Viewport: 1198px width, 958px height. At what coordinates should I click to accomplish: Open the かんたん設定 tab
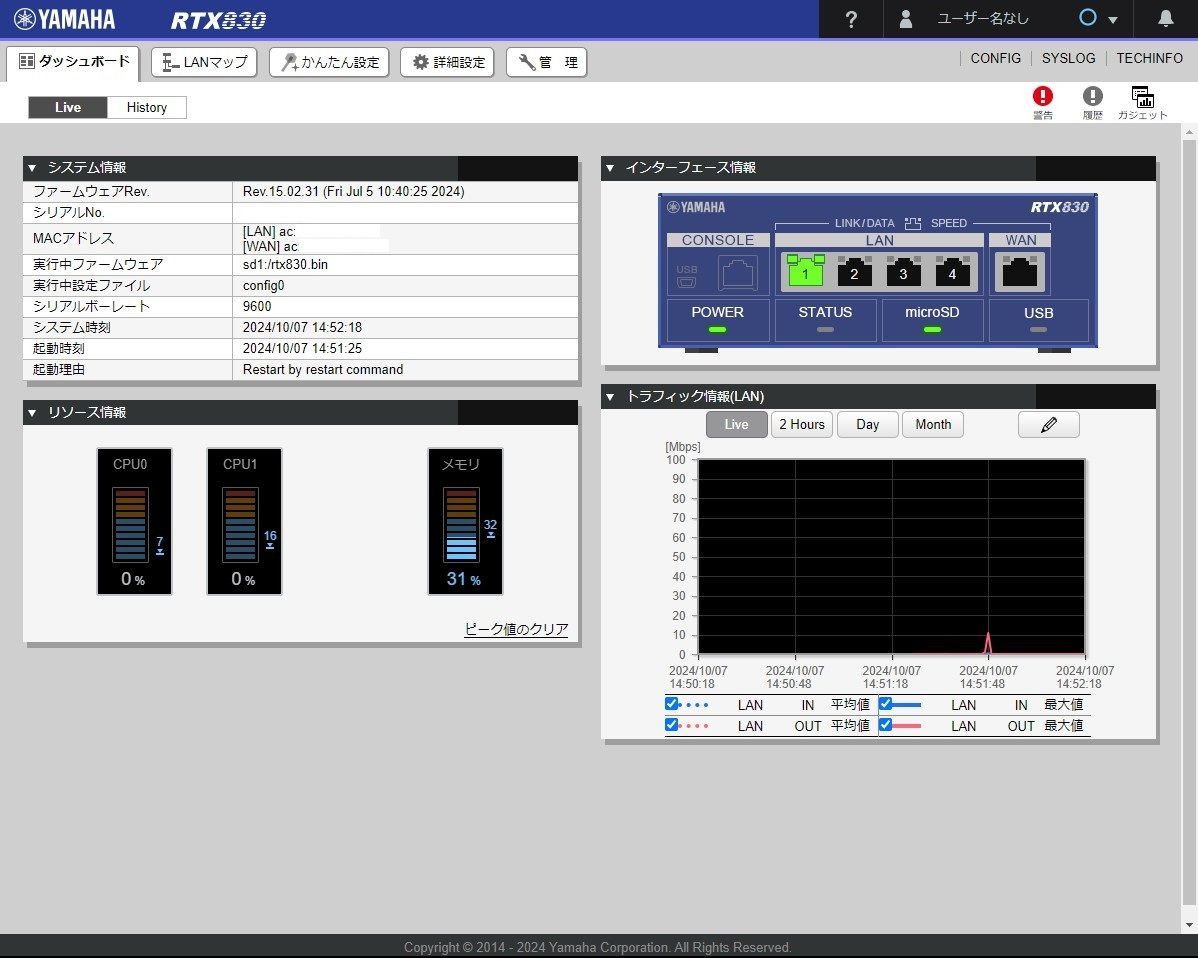point(329,63)
